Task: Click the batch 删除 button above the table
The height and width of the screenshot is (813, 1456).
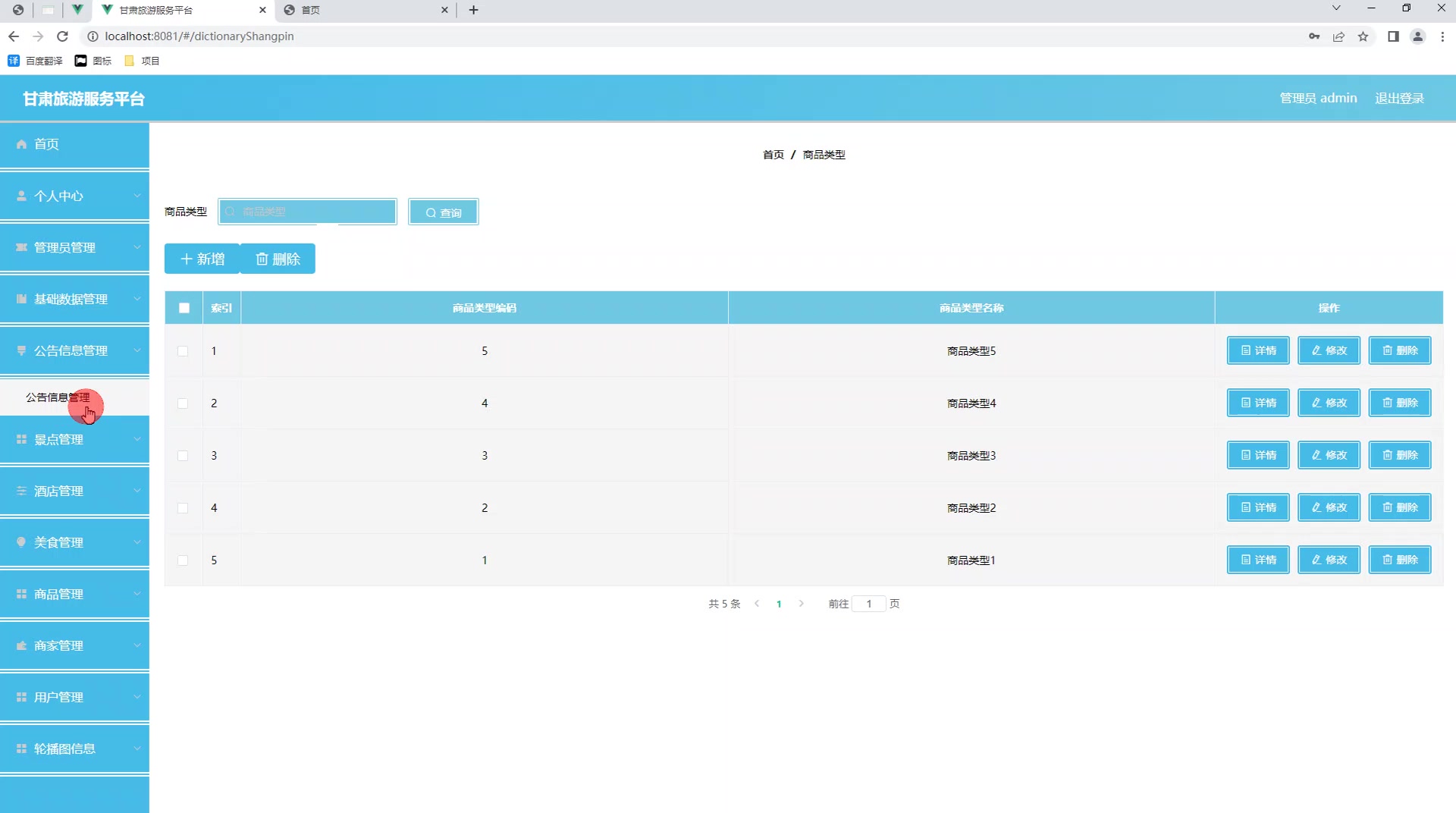Action: coord(278,259)
